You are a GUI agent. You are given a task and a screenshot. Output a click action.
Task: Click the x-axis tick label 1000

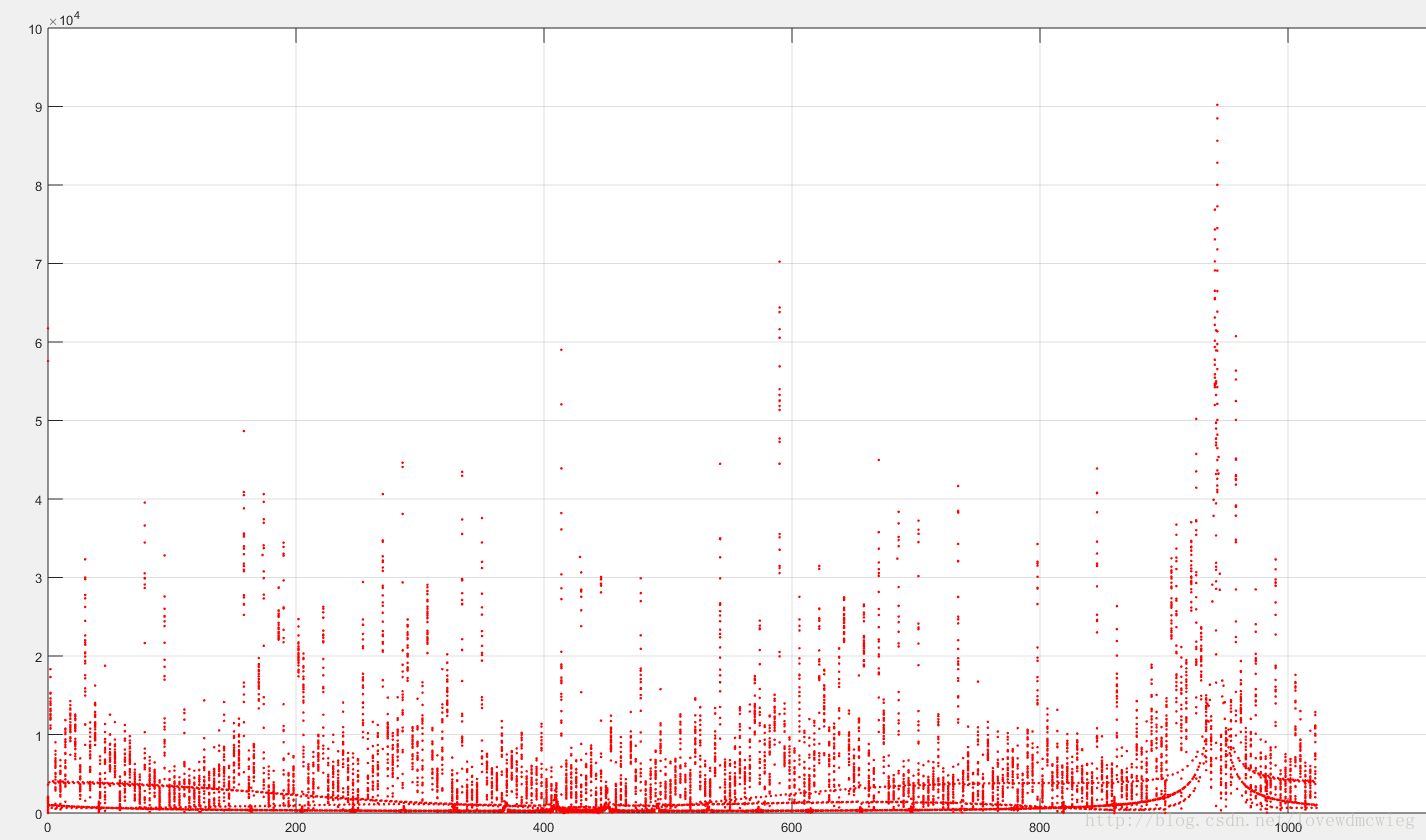pyautogui.click(x=1287, y=828)
